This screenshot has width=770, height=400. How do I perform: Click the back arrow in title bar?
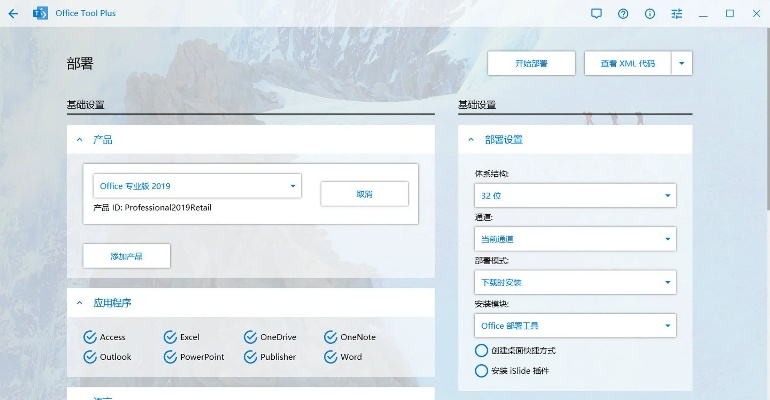[x=13, y=14]
